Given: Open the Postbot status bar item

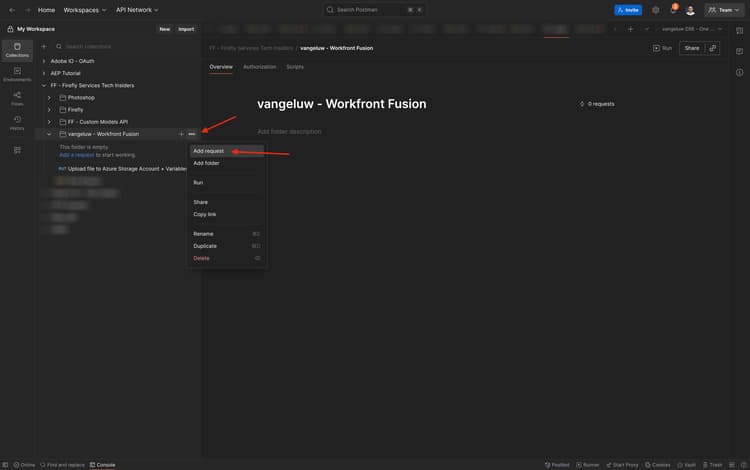Looking at the screenshot, I should (557, 465).
